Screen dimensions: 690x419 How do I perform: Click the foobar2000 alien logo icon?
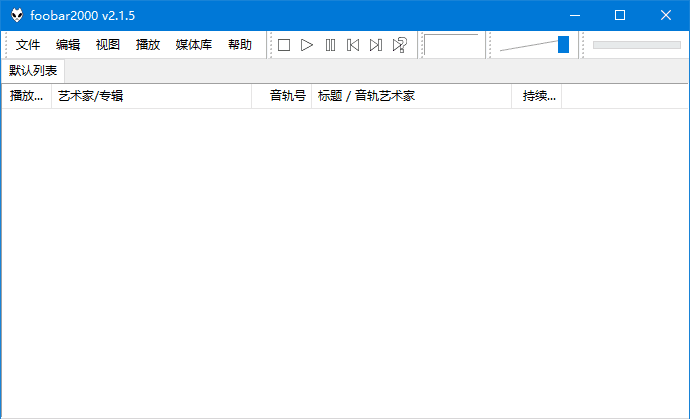point(17,15)
